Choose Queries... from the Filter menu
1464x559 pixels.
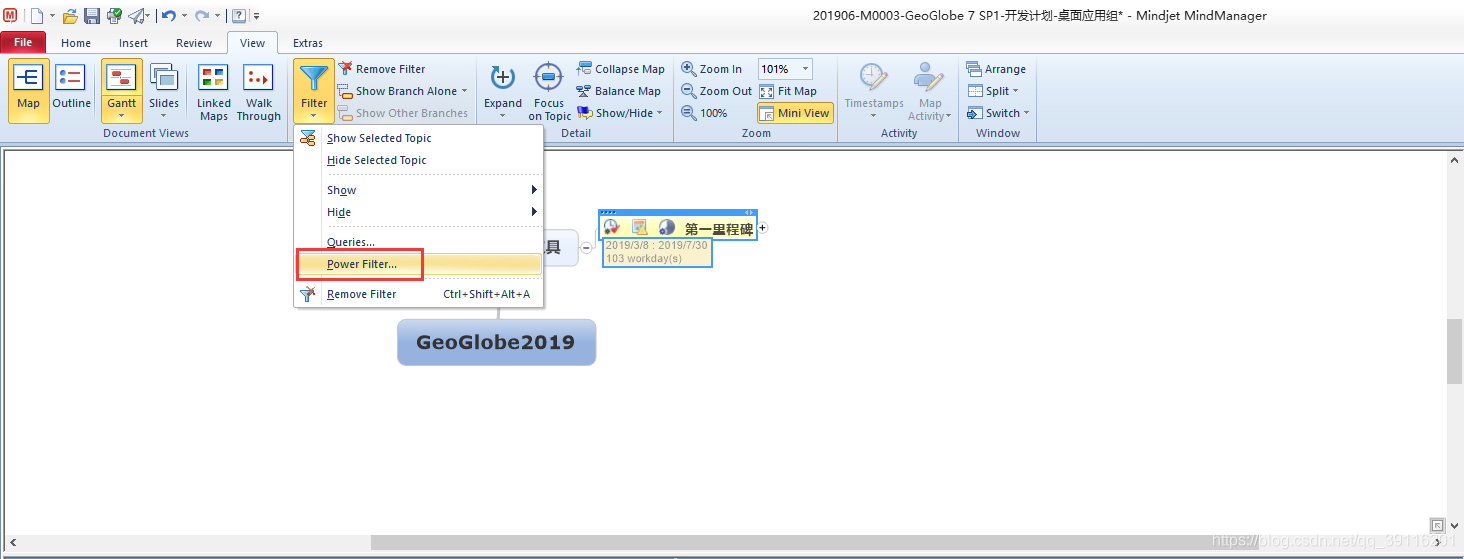coord(418,242)
